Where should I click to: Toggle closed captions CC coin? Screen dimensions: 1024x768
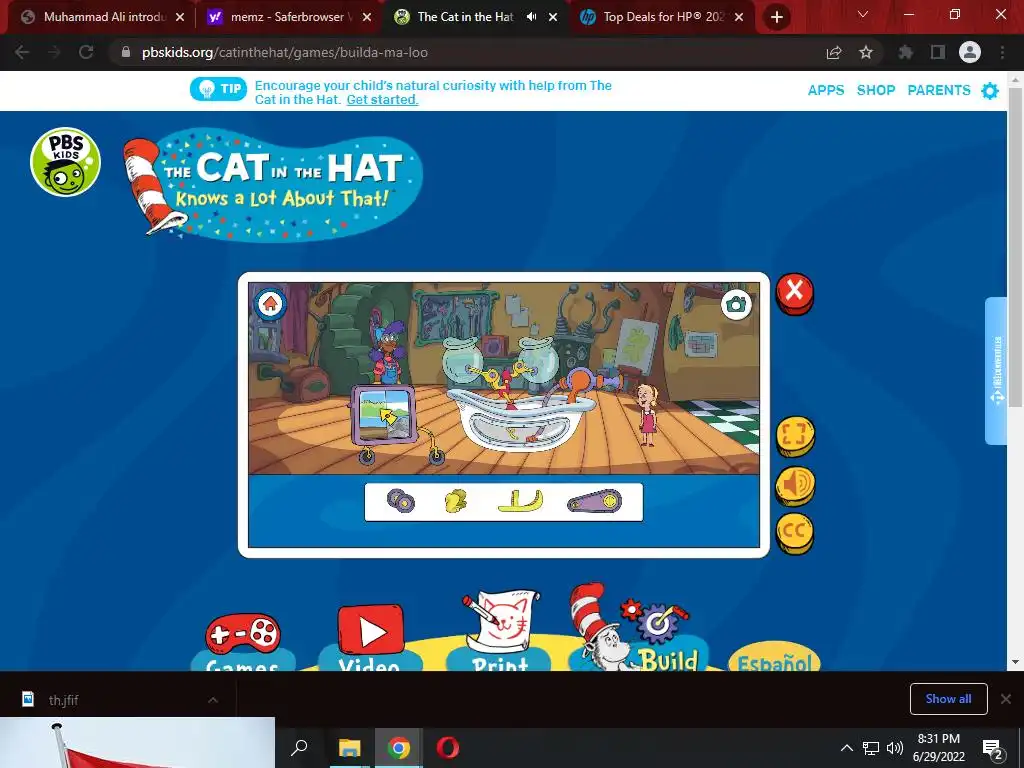coord(795,533)
